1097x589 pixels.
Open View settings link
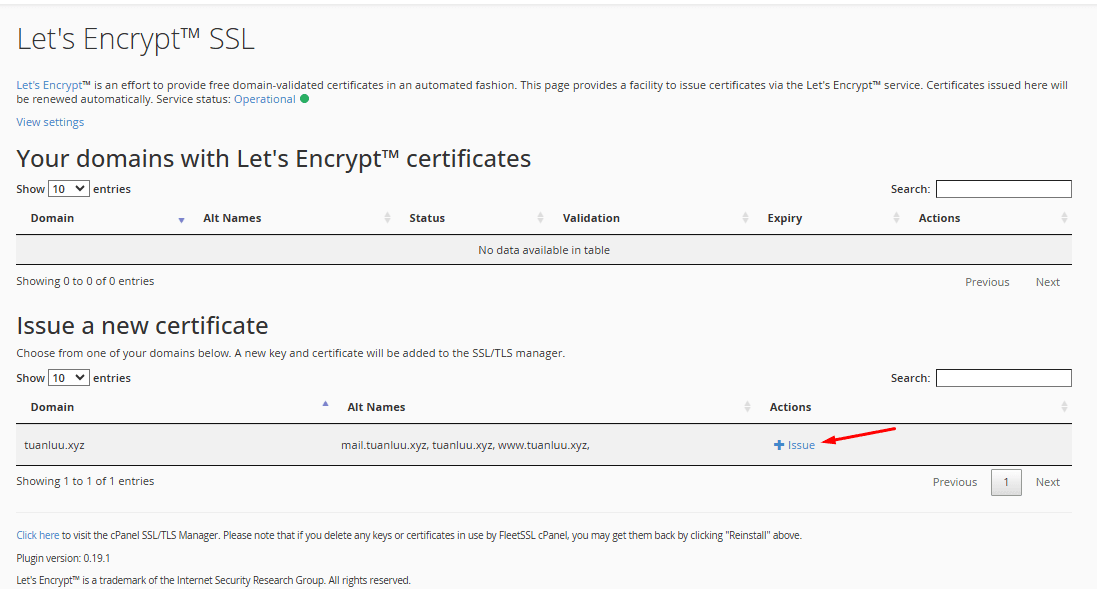click(x=50, y=122)
